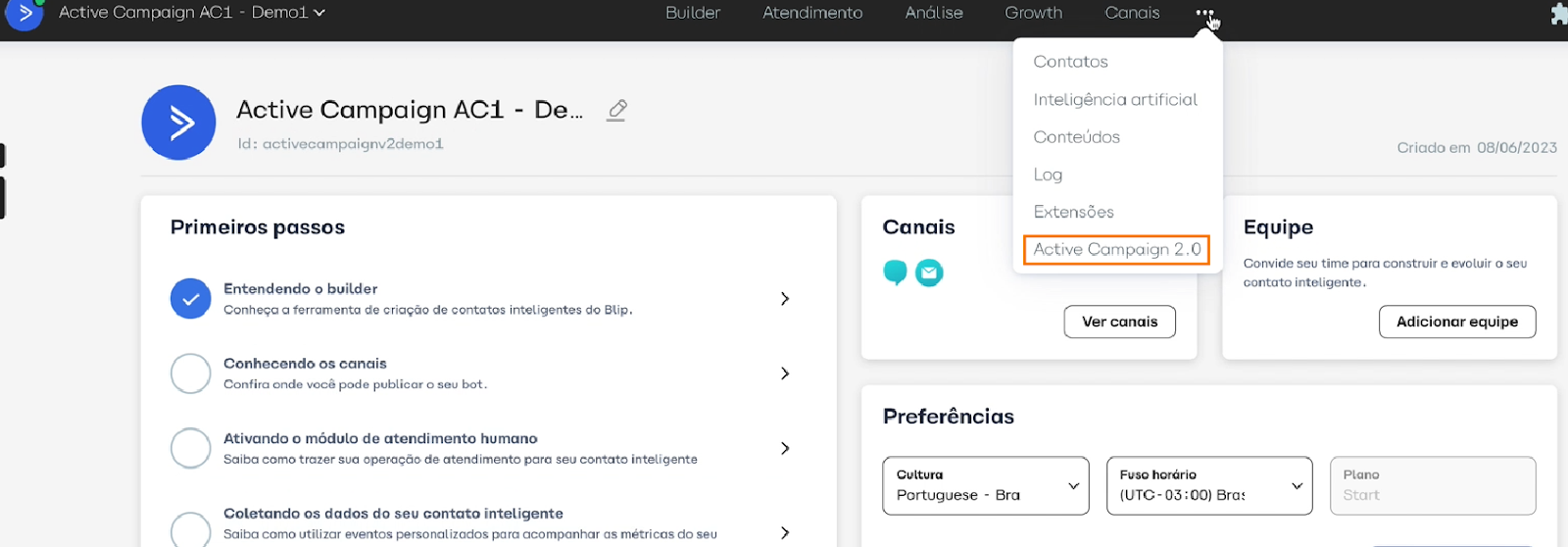The width and height of the screenshot is (1568, 547).
Task: Click the pencil edit icon beside bot name
Action: pos(616,110)
